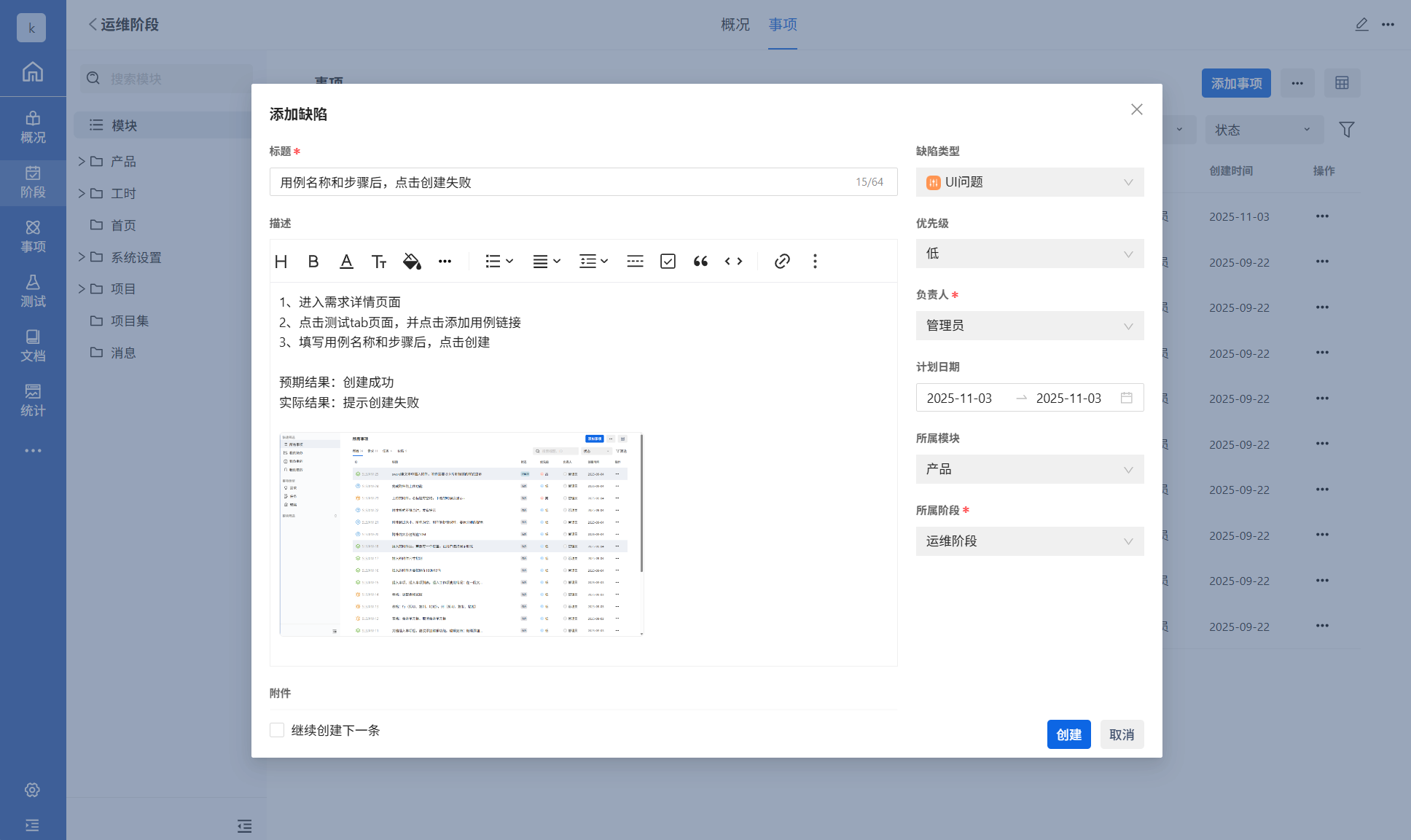Open the list style dropdown in toolbar
Viewport: 1411px width, 840px height.
pos(499,262)
